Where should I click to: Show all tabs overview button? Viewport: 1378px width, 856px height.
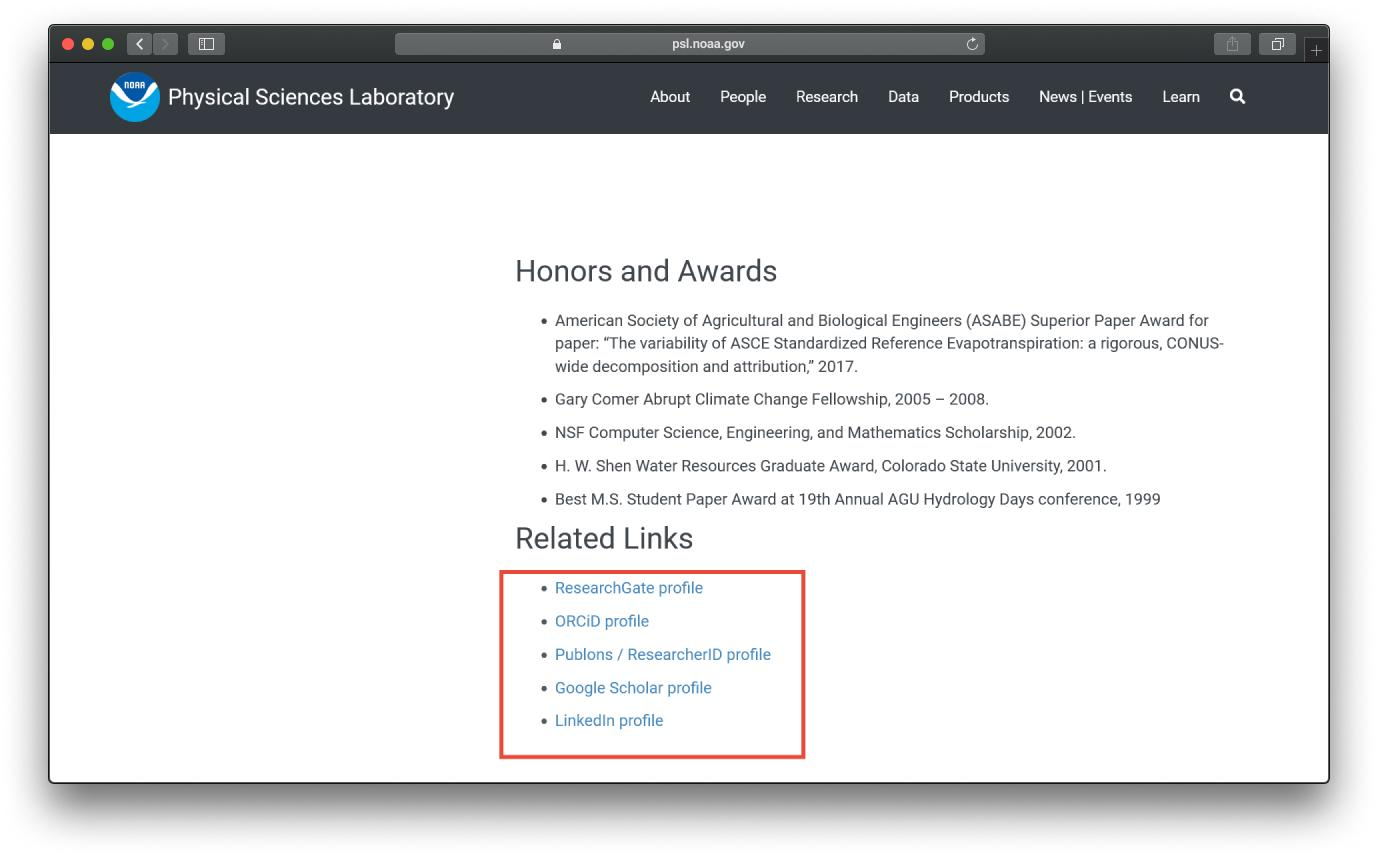(x=1277, y=44)
